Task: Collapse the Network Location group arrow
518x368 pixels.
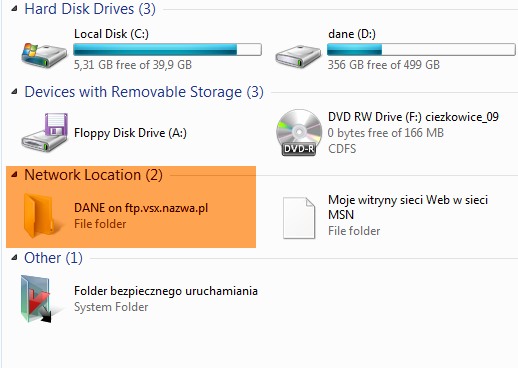Action: coord(14,174)
